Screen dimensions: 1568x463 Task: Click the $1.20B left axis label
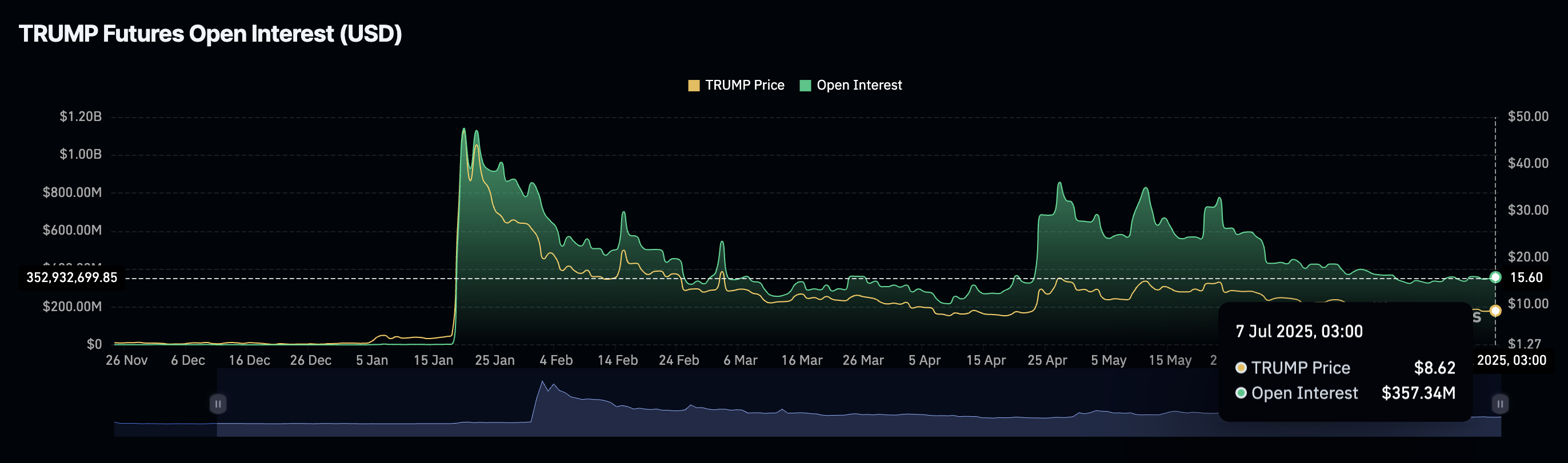[x=81, y=117]
